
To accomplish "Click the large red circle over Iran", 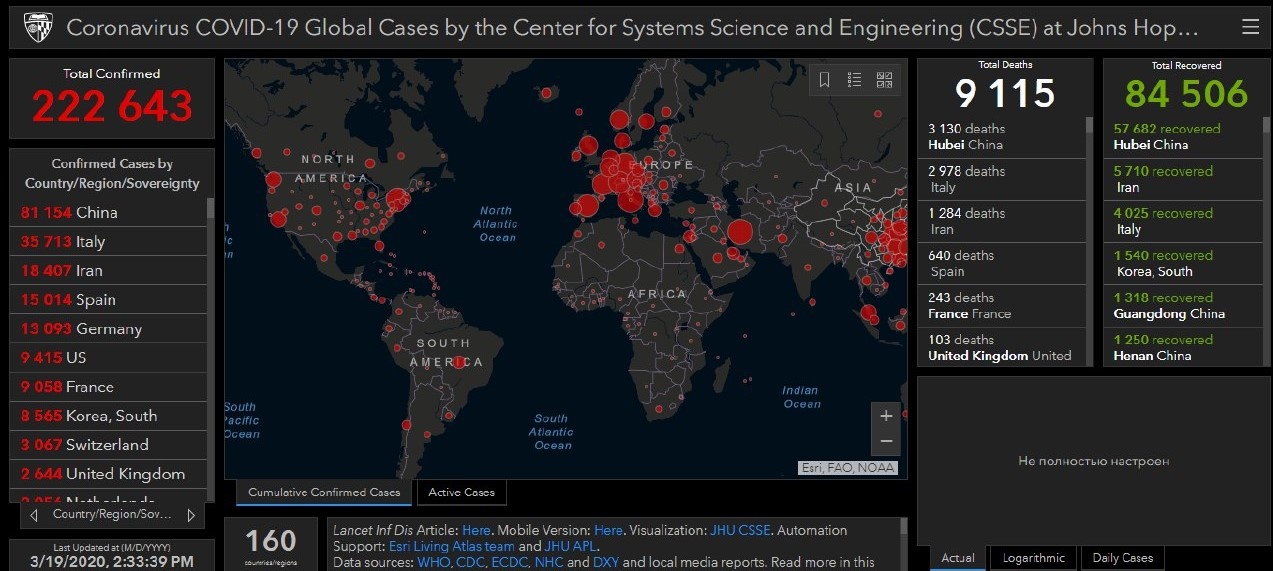I will (x=739, y=233).
